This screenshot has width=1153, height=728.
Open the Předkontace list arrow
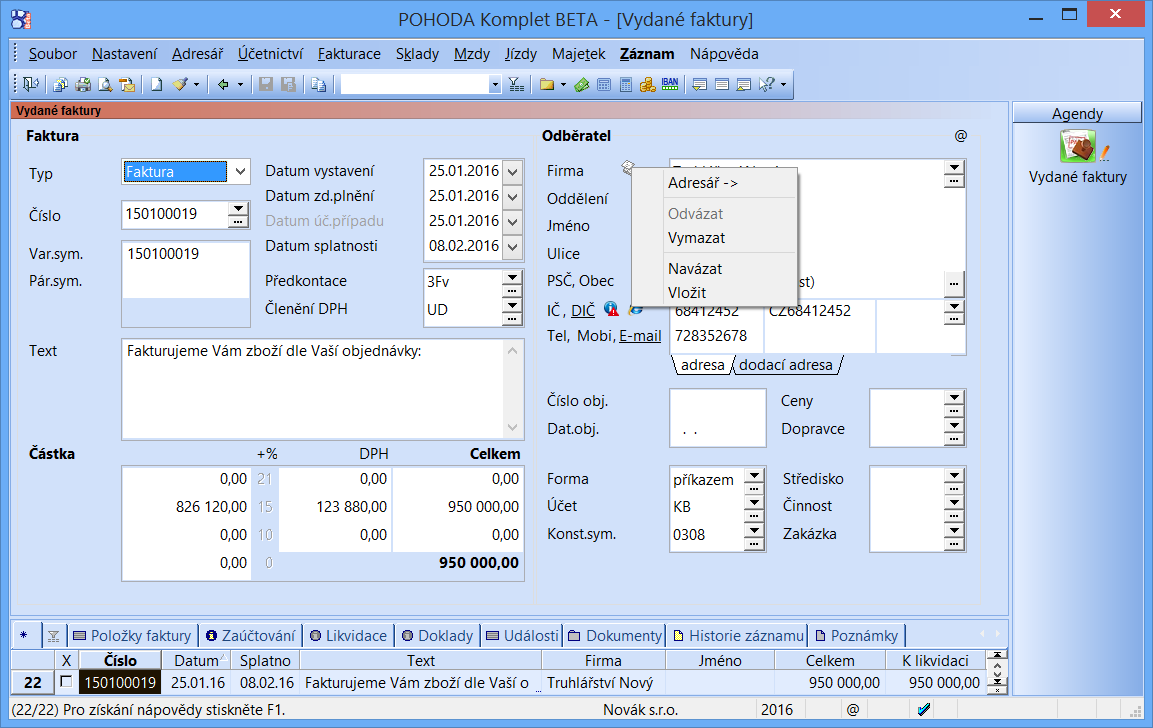tap(512, 276)
